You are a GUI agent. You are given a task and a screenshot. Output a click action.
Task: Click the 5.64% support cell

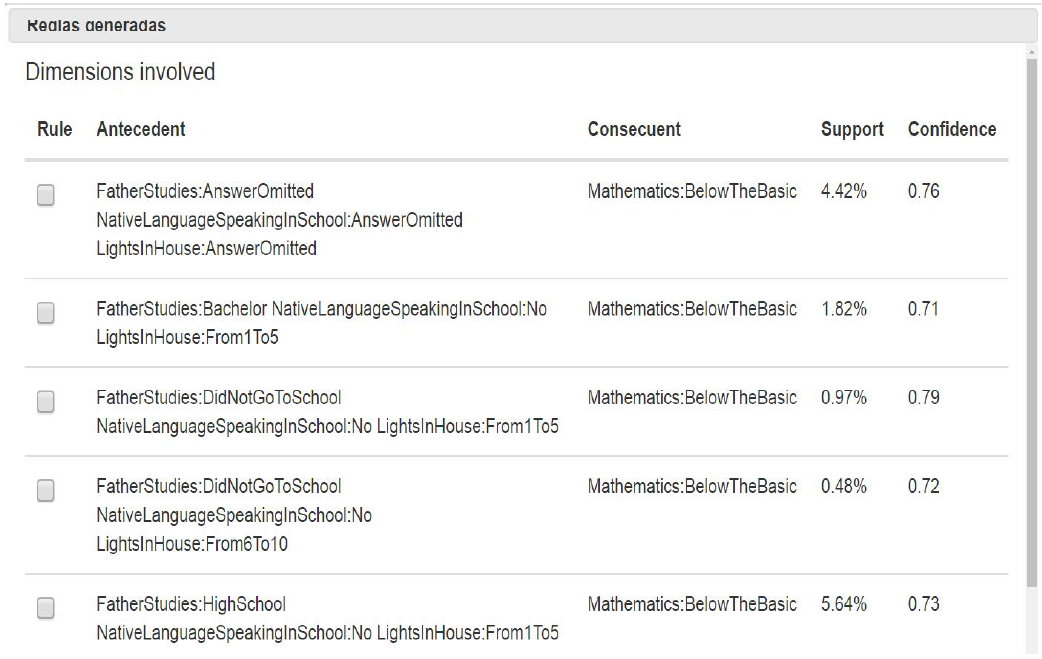click(843, 604)
